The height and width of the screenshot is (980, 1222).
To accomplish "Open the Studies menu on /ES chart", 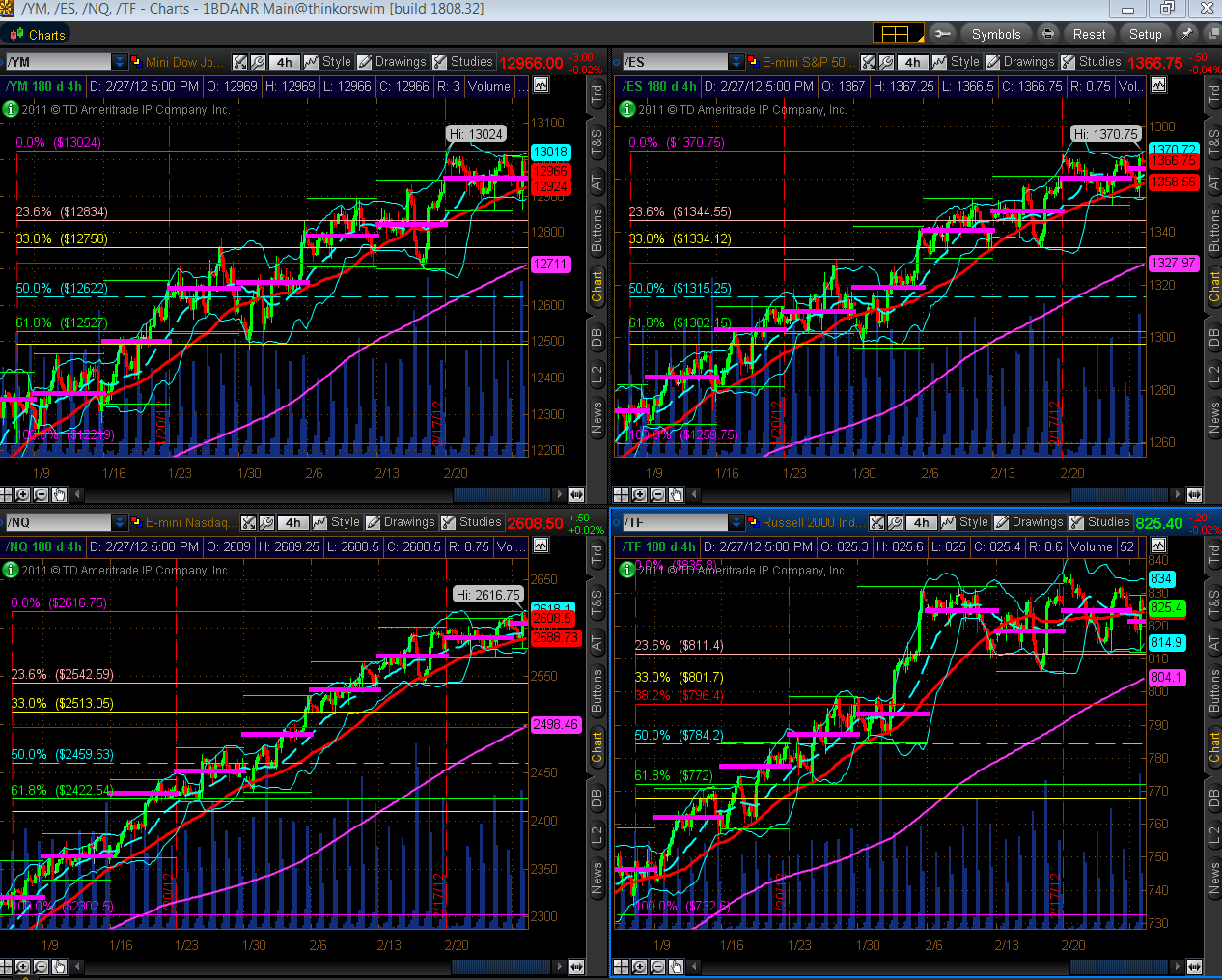I will click(1092, 62).
